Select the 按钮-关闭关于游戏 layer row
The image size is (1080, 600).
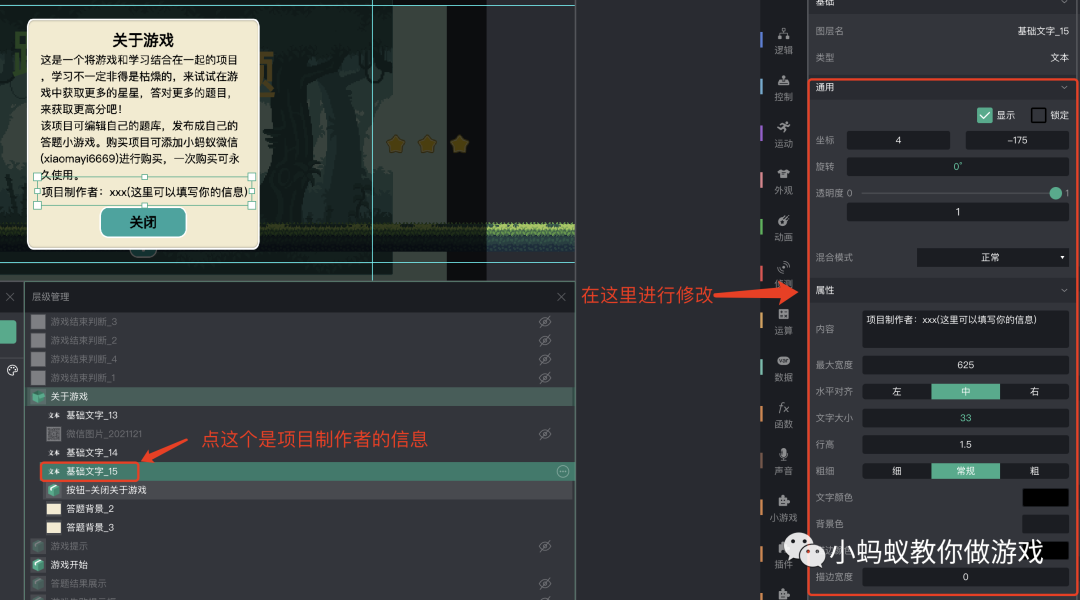pyautogui.click(x=300, y=490)
